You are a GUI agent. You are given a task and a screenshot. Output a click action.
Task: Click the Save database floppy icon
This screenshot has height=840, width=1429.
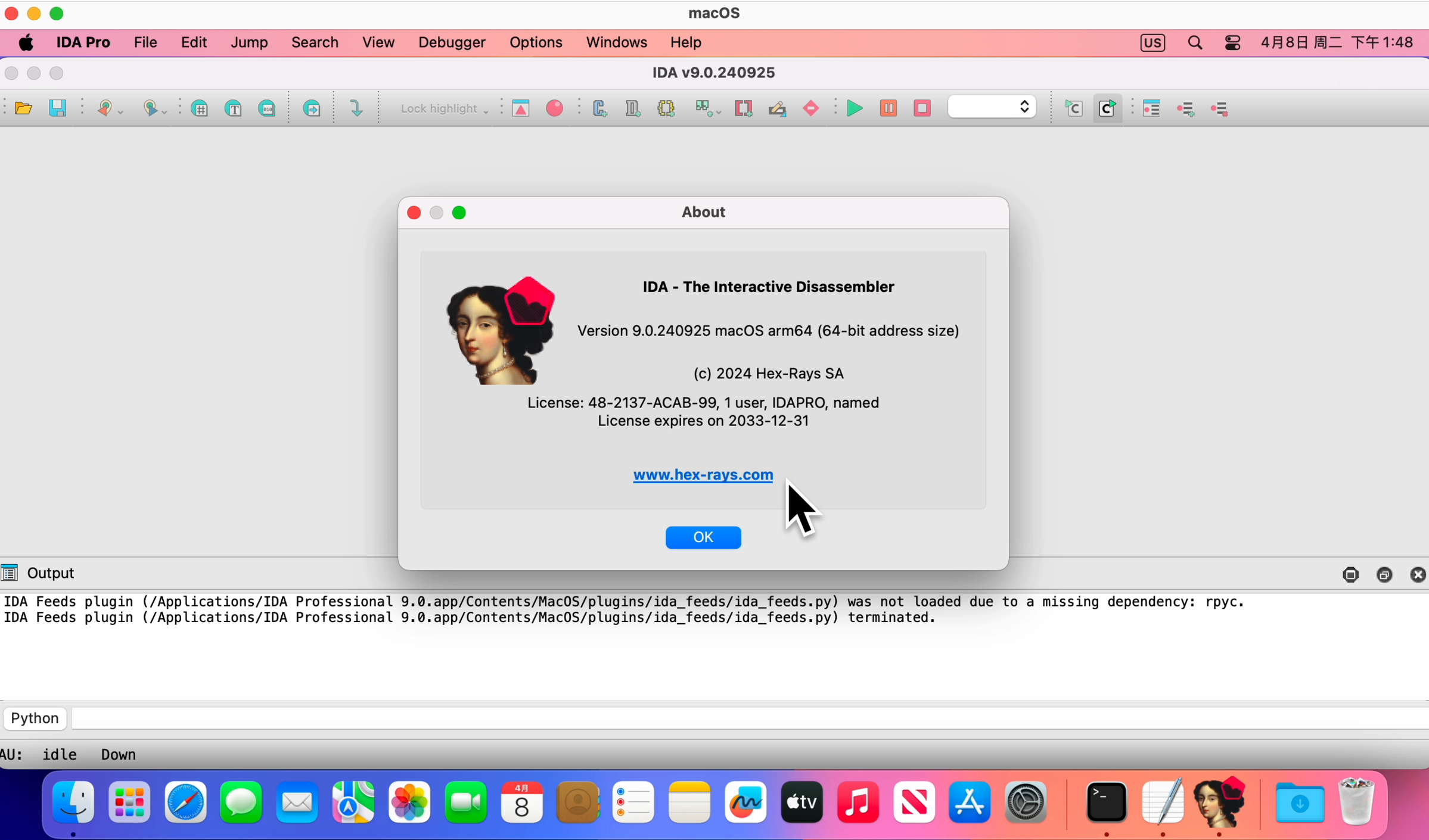[57, 108]
